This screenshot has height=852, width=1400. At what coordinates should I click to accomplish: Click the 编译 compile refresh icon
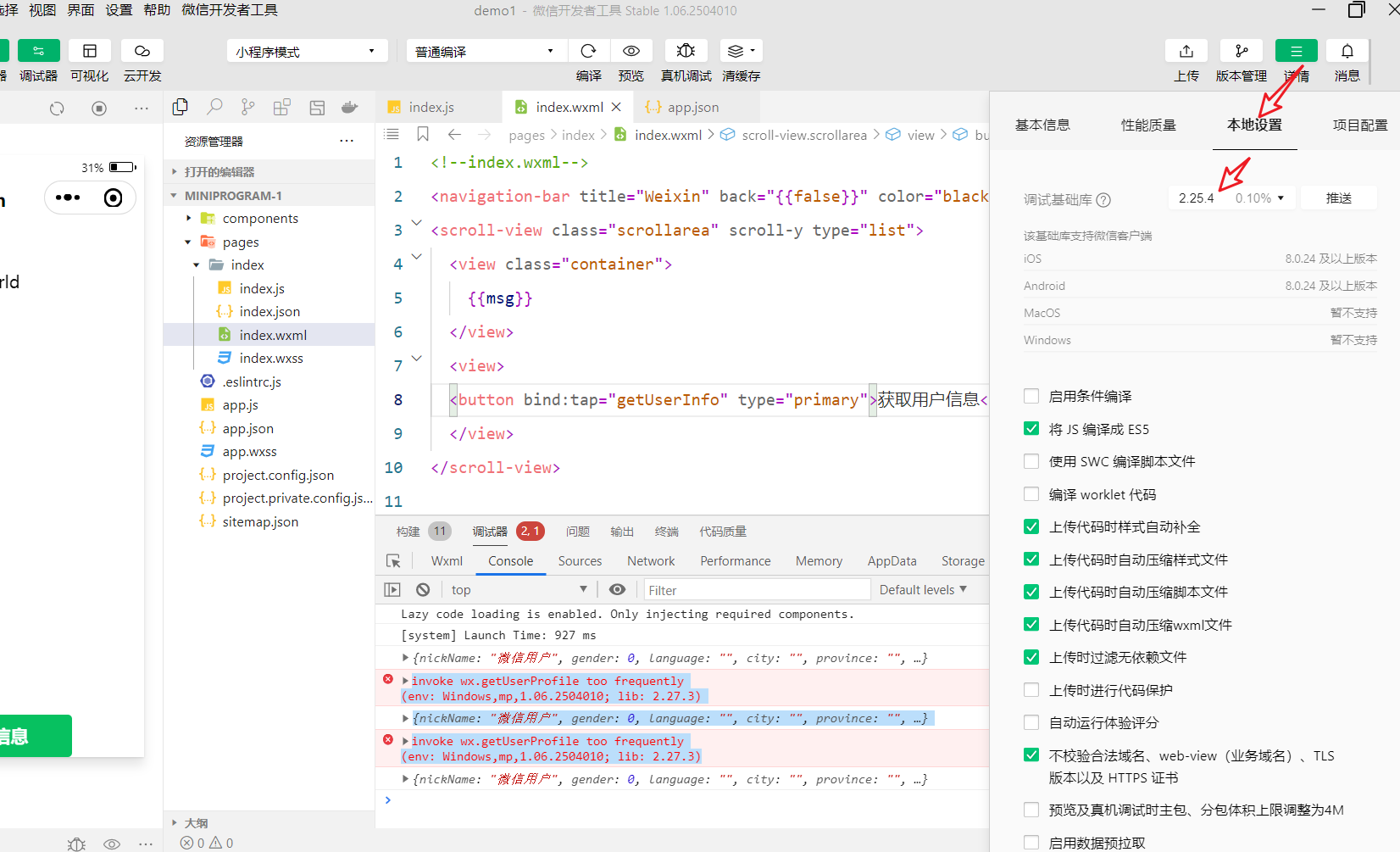click(588, 50)
